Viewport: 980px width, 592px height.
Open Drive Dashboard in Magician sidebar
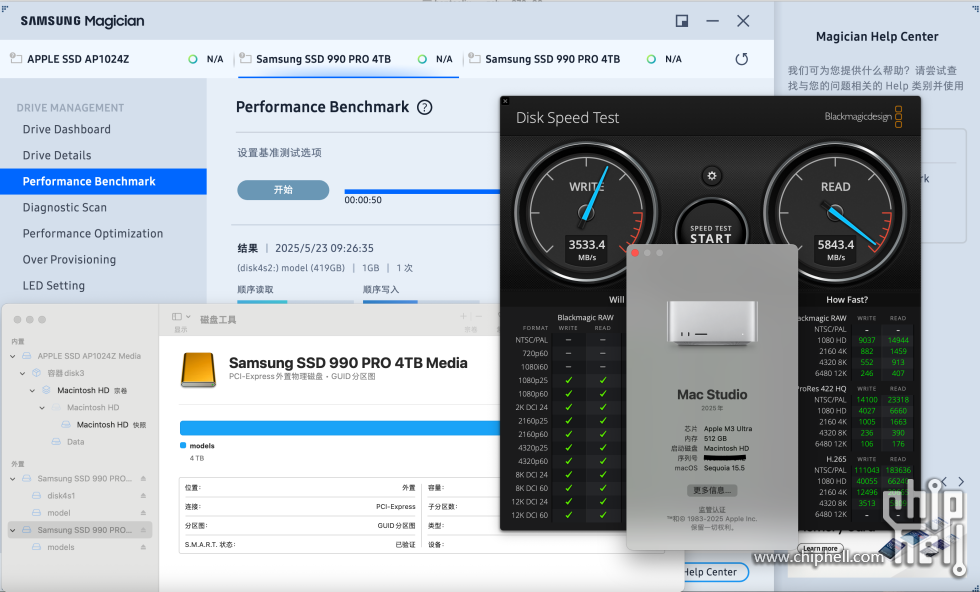(x=66, y=129)
